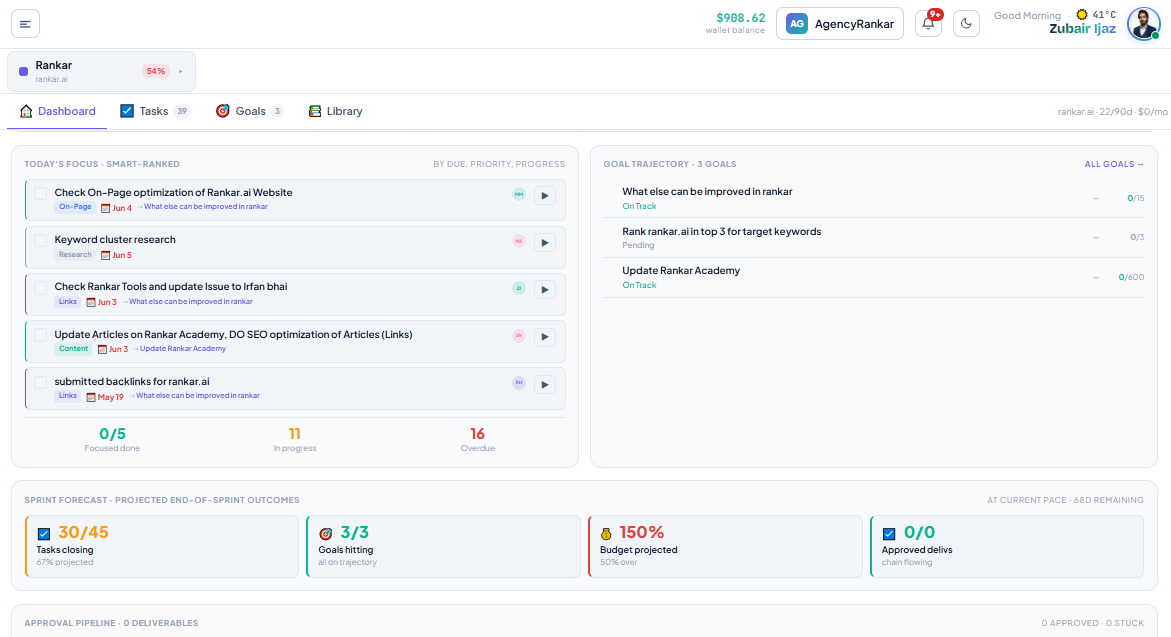Image resolution: width=1171 pixels, height=637 pixels.
Task: Open Update Rankar Academy goal link on task
Action: tap(182, 349)
